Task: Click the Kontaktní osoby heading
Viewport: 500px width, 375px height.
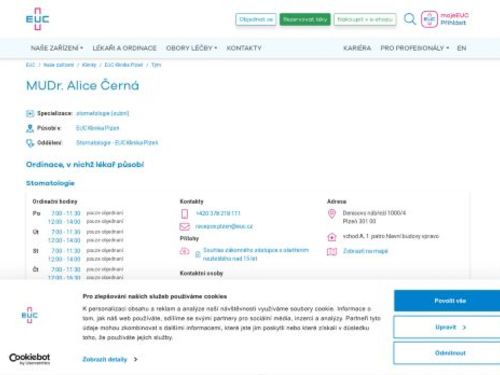Action: coord(201,273)
